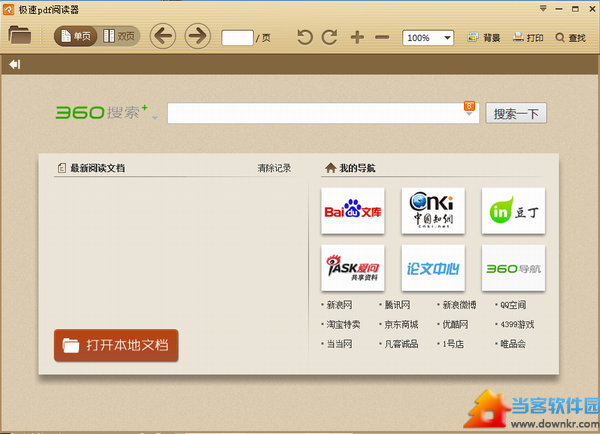This screenshot has height=434, width=600.
Task: Open file via toolbar folder icon
Action: [x=20, y=35]
